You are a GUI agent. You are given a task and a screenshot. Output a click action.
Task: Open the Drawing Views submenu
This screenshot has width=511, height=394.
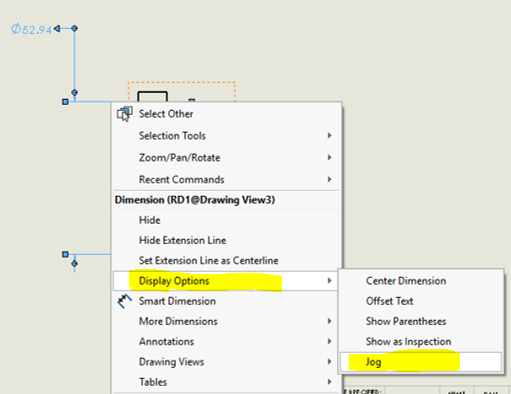pyautogui.click(x=226, y=362)
